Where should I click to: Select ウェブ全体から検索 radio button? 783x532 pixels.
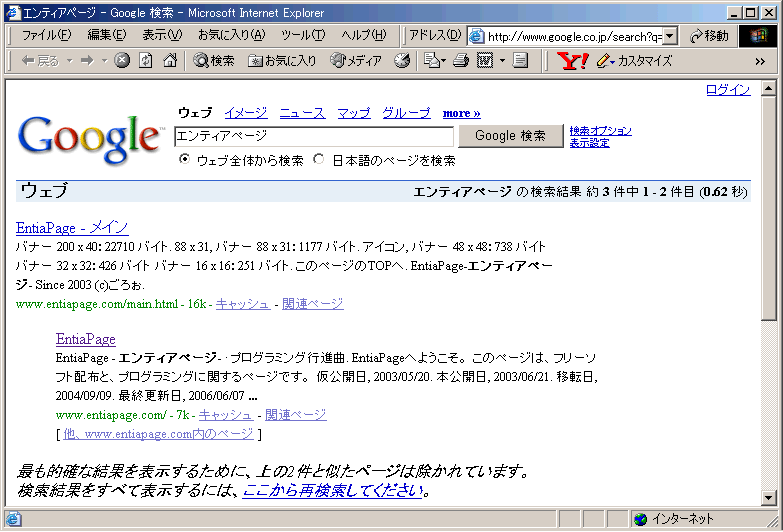pyautogui.click(x=184, y=159)
